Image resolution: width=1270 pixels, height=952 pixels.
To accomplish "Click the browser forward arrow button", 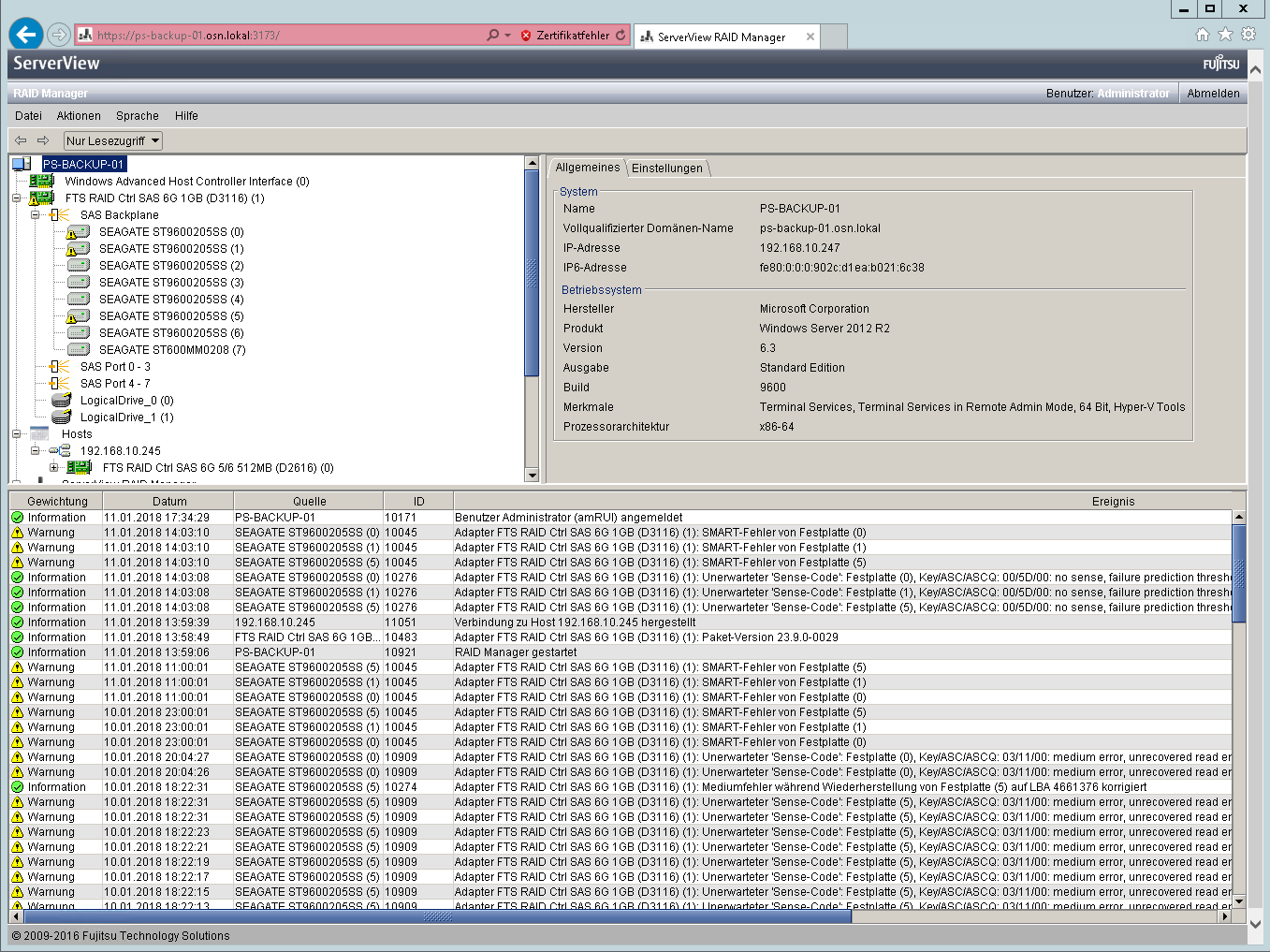I will pyautogui.click(x=59, y=35).
